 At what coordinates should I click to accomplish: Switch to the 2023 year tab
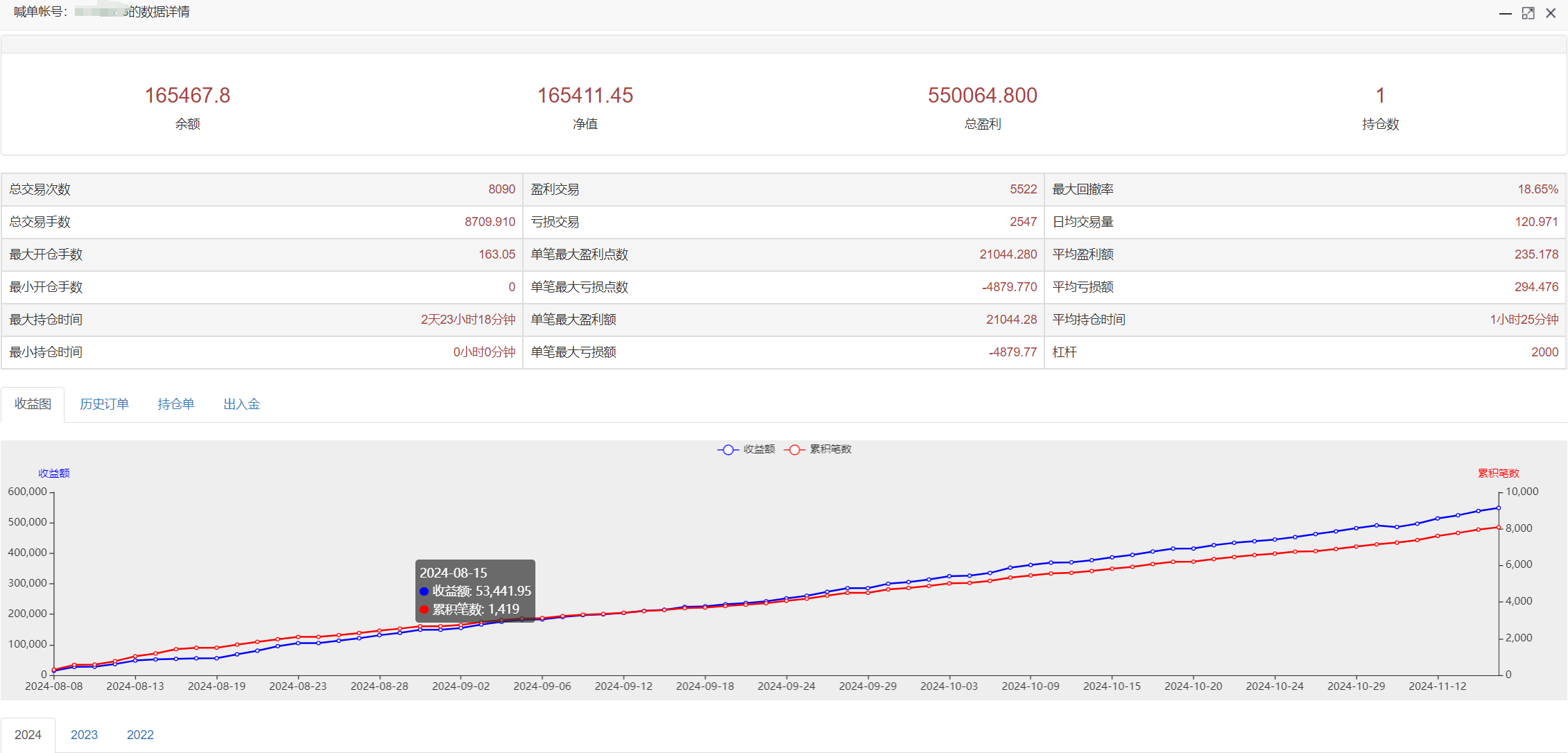click(84, 735)
